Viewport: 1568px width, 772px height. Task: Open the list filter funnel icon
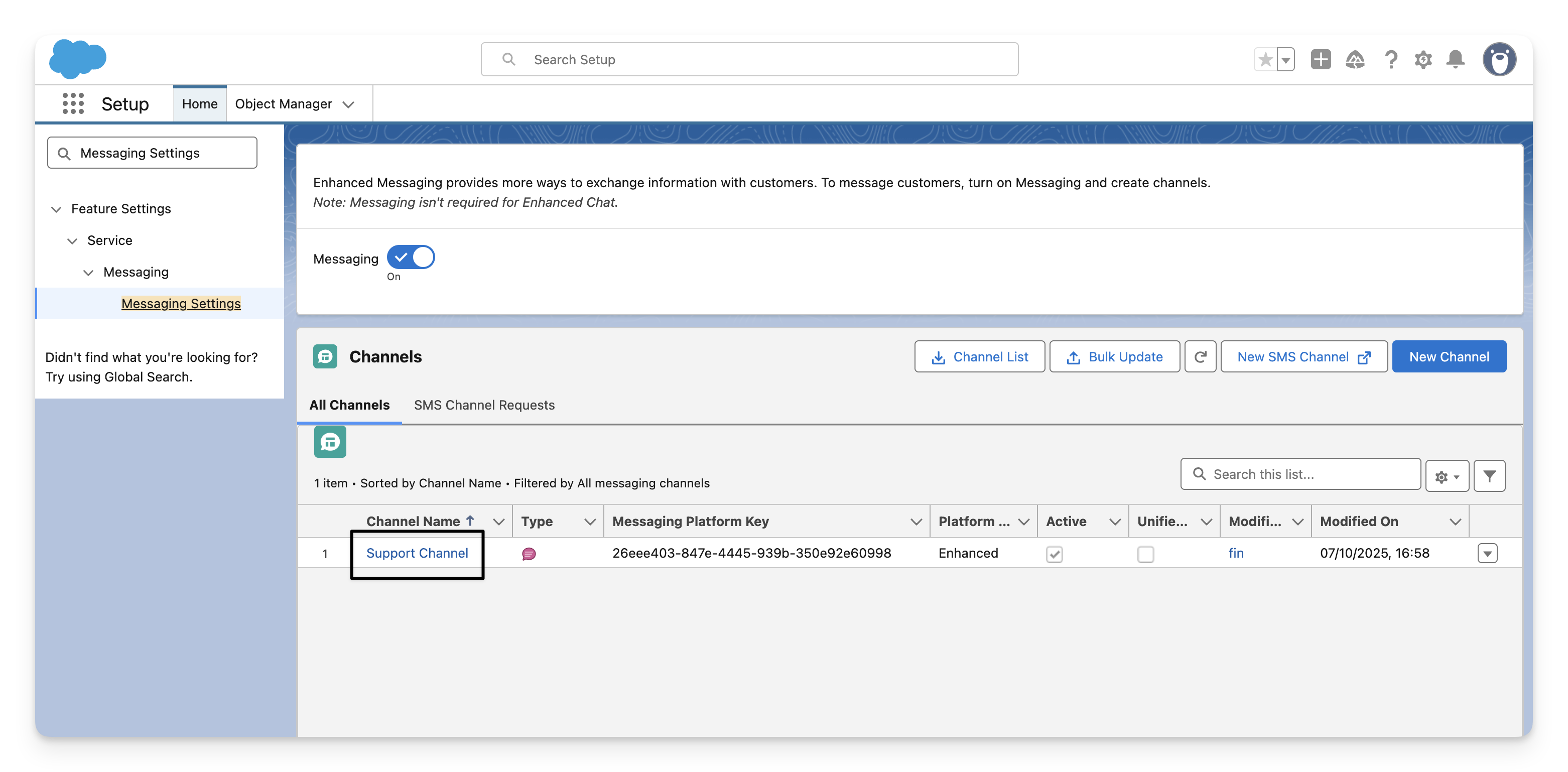click(1489, 476)
